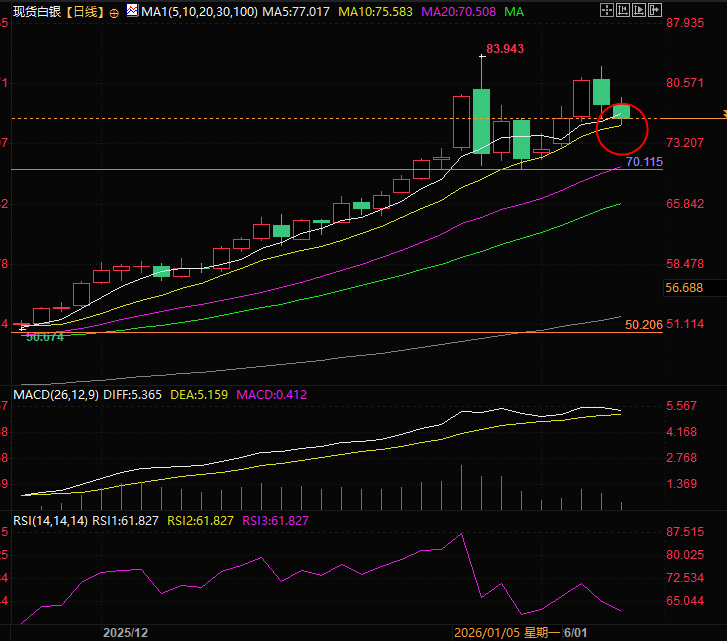The height and width of the screenshot is (641, 727).
Task: Click the 1.369 MACD axis label
Action: coord(682,484)
